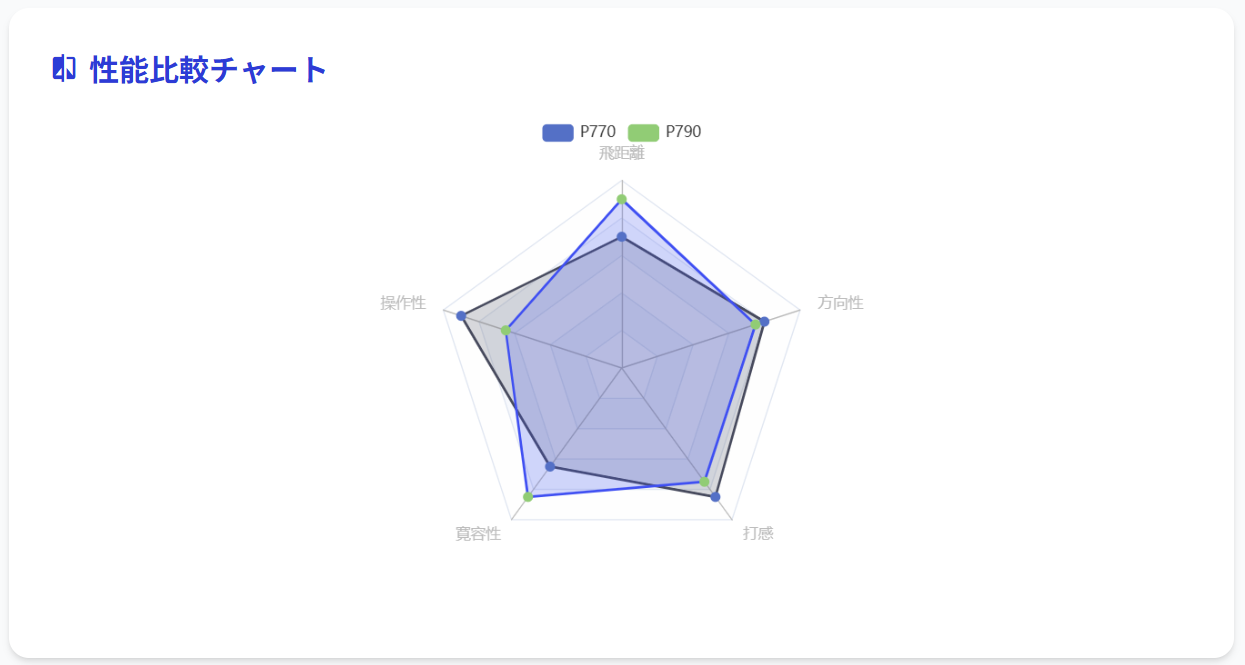Hide the P770 series using its legend label
Viewport: 1245px width, 665px height.
[x=598, y=132]
